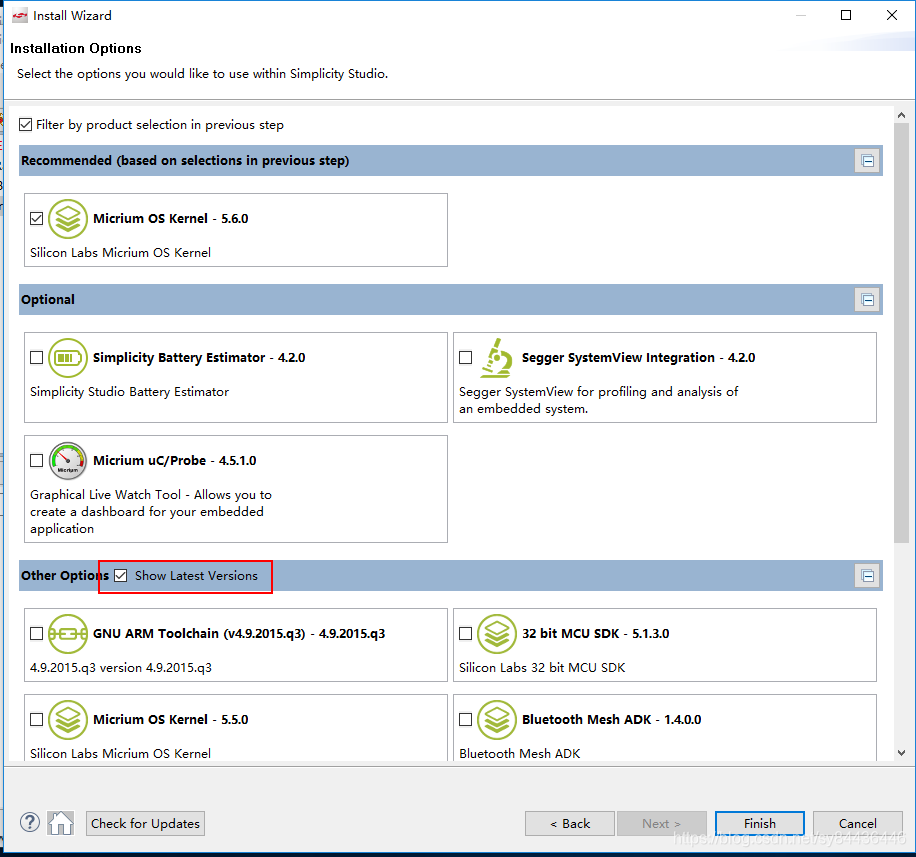Click the Next button
The image size is (916, 857).
tap(661, 823)
